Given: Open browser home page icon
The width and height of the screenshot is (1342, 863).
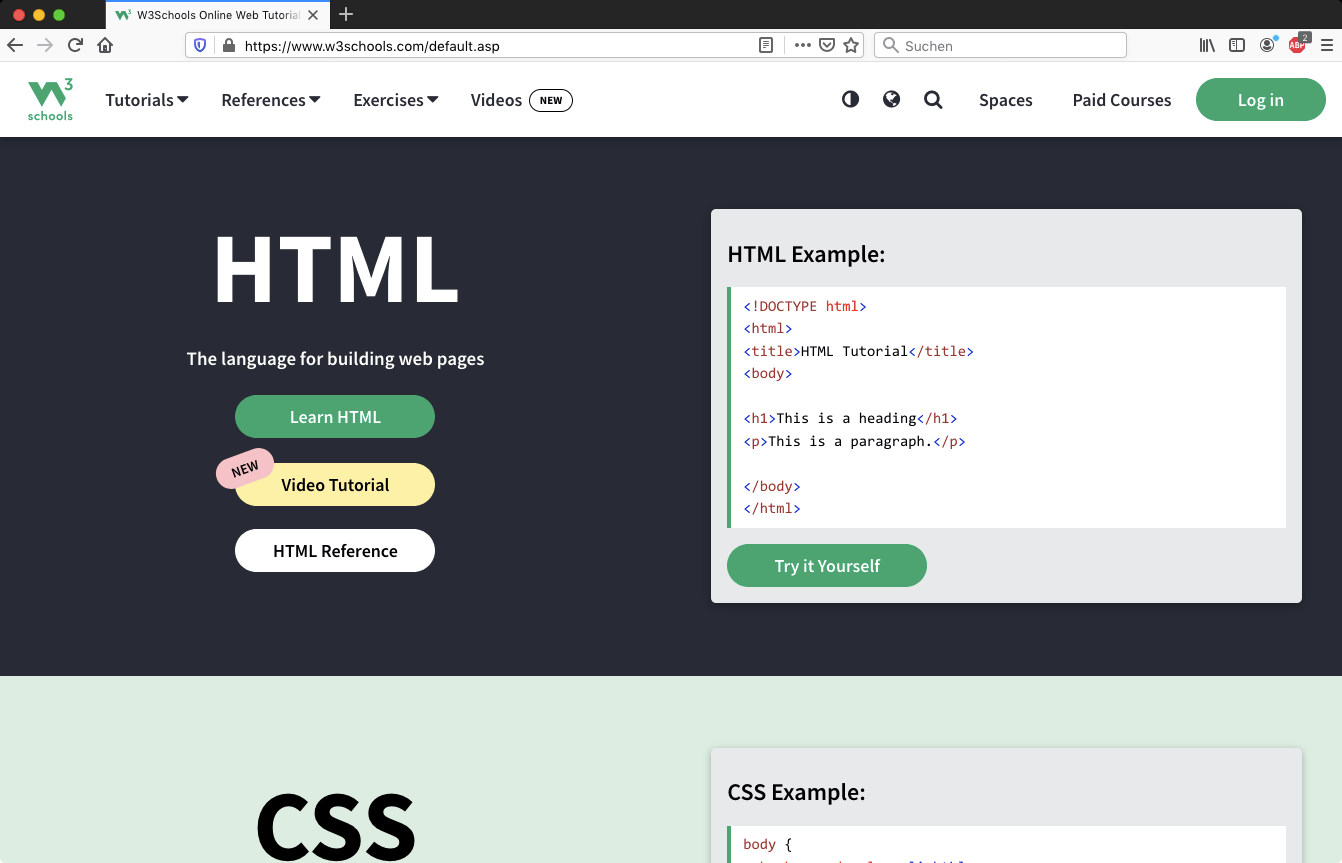Looking at the screenshot, I should [x=105, y=45].
